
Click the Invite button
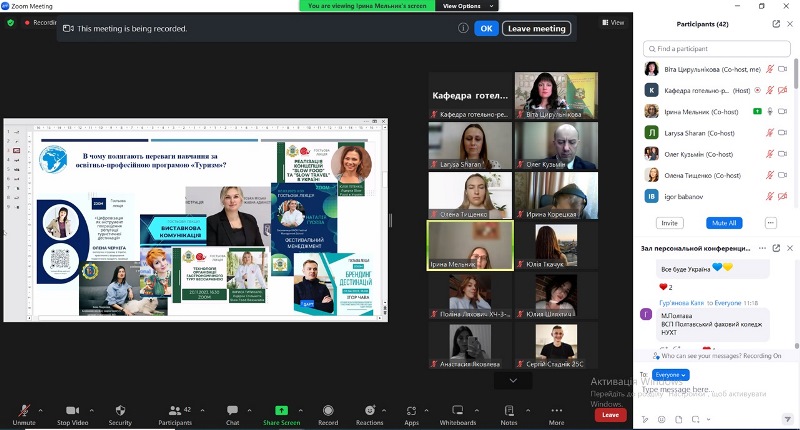point(669,223)
